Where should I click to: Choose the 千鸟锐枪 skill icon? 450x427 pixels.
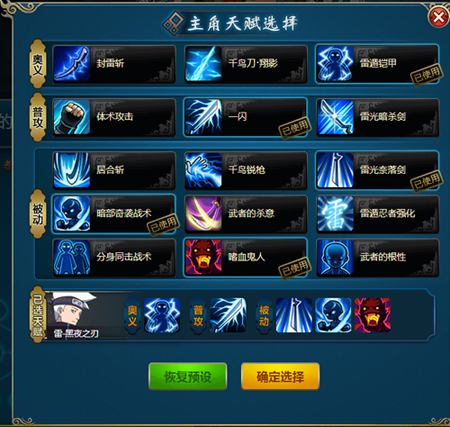point(203,170)
